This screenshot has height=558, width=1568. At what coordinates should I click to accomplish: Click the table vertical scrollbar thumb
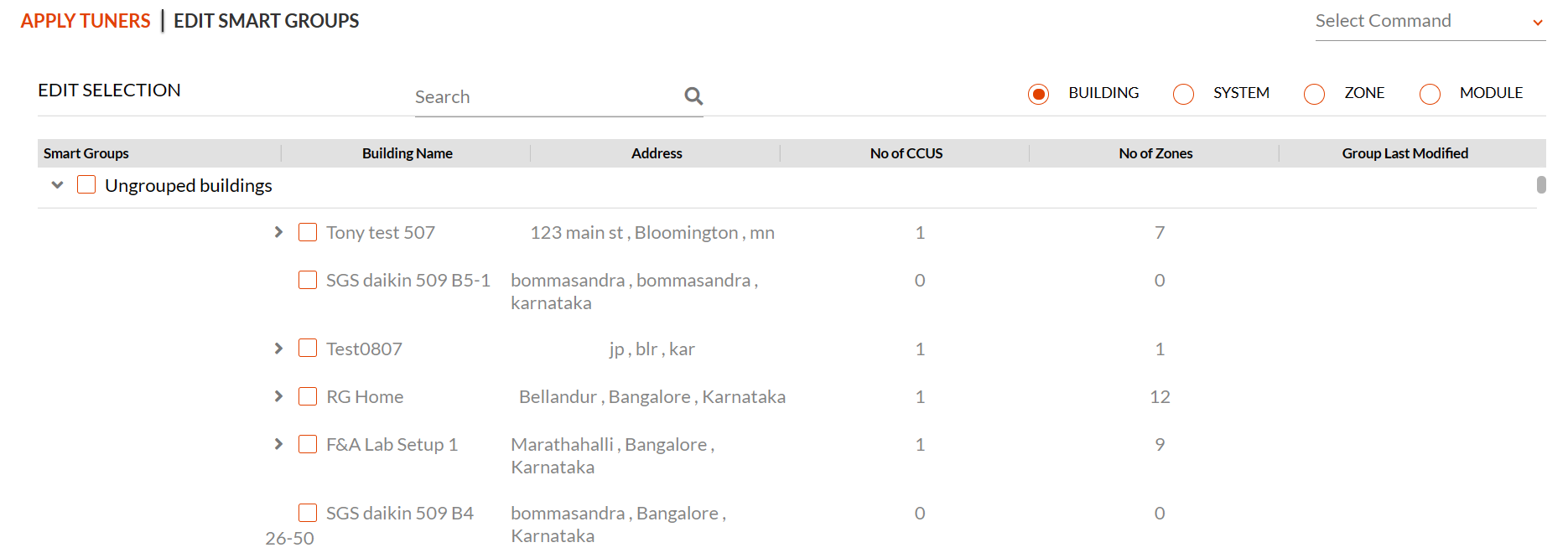[x=1541, y=184]
